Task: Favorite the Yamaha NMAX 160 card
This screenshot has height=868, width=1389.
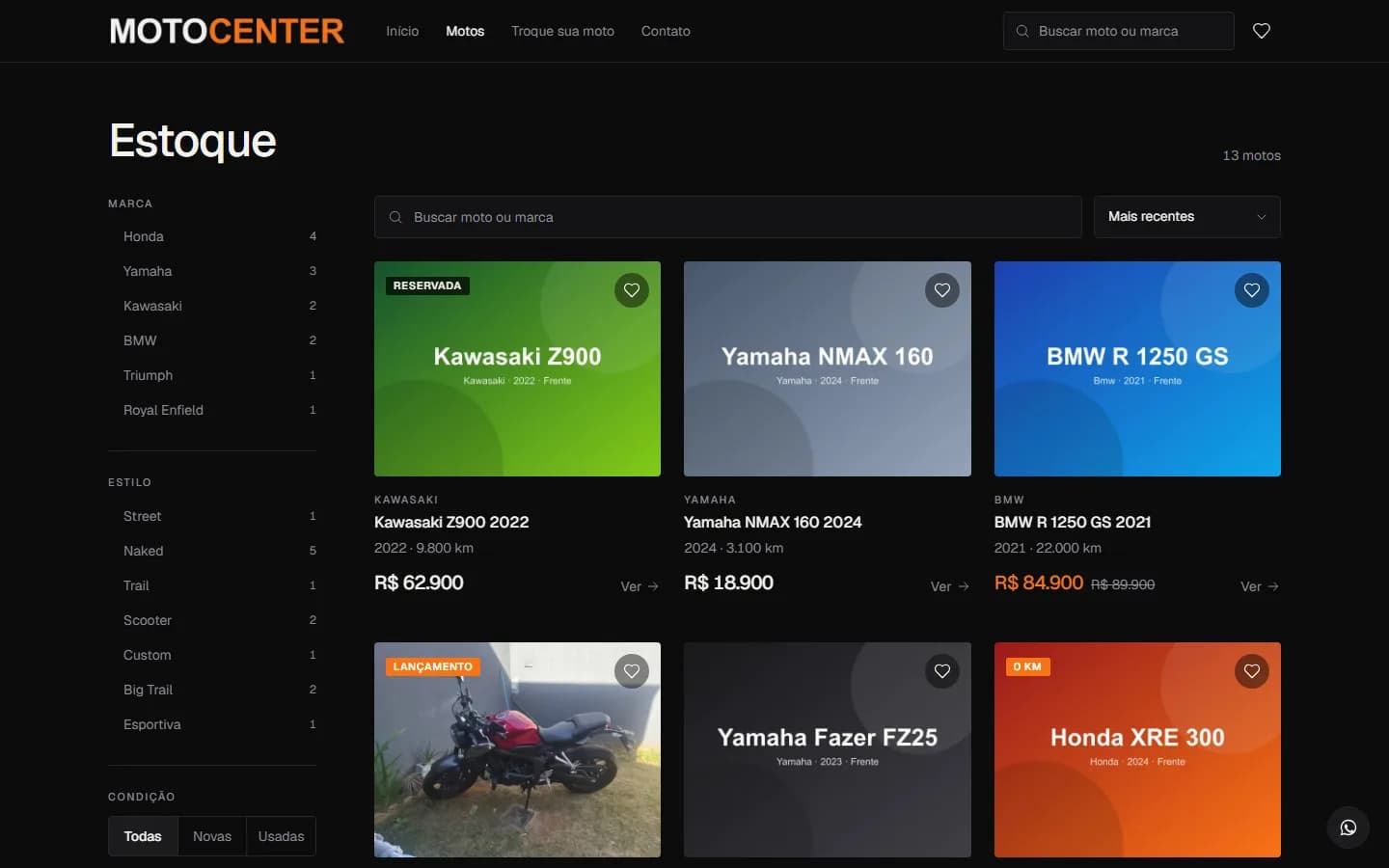Action: pyautogui.click(x=942, y=290)
